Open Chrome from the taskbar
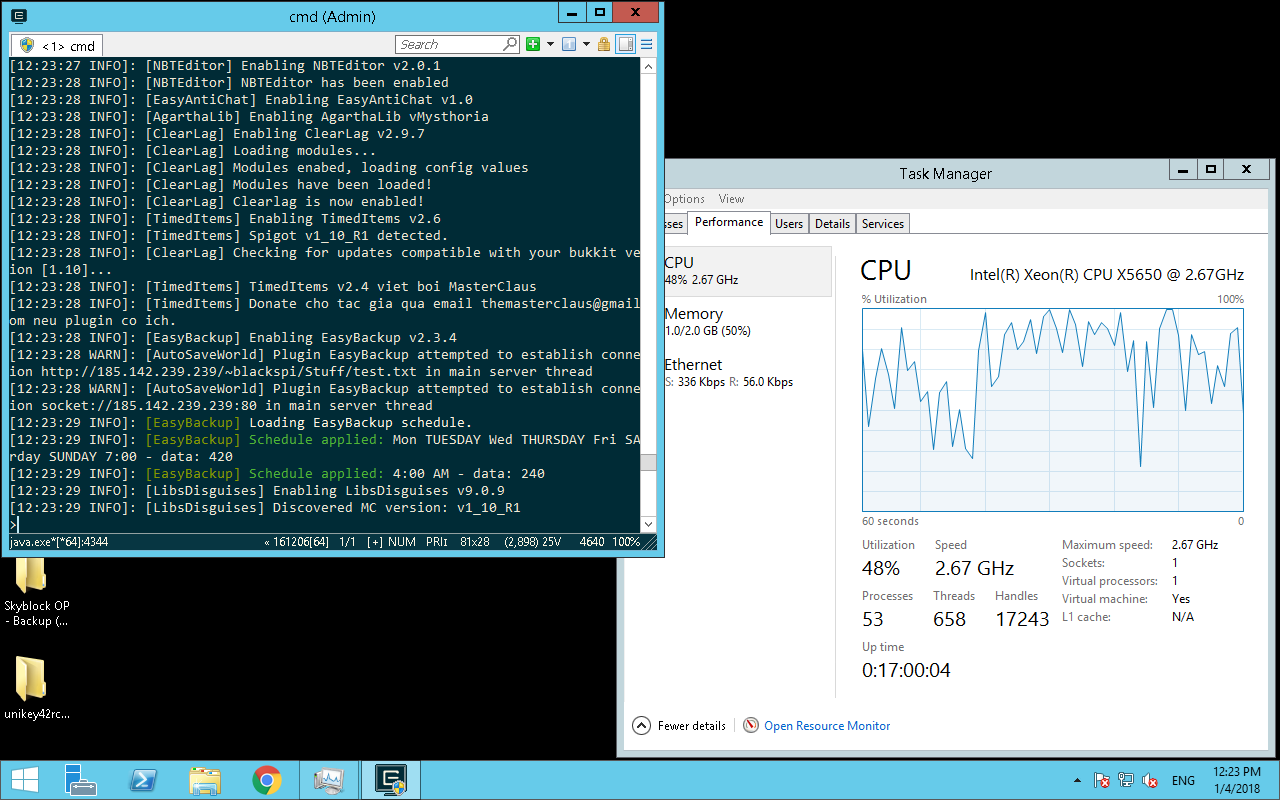 (266, 780)
